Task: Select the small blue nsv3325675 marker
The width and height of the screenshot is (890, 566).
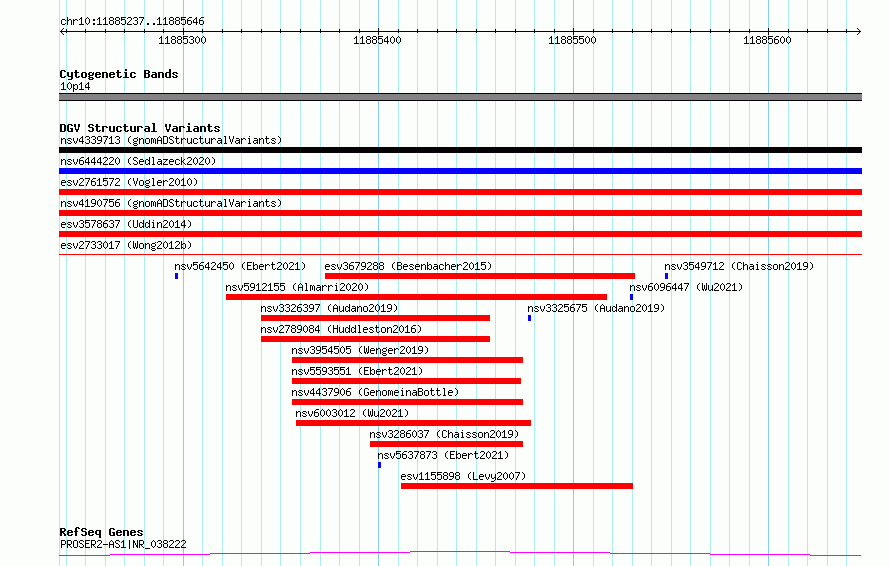Action: pos(530,318)
